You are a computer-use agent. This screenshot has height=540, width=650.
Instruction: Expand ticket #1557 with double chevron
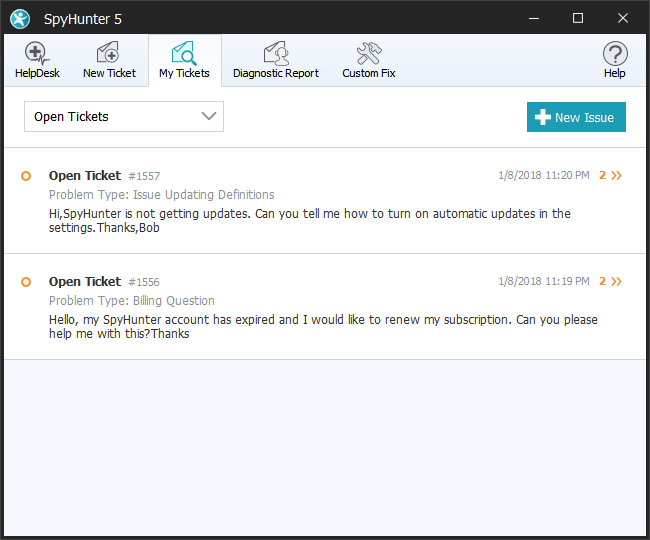[616, 176]
